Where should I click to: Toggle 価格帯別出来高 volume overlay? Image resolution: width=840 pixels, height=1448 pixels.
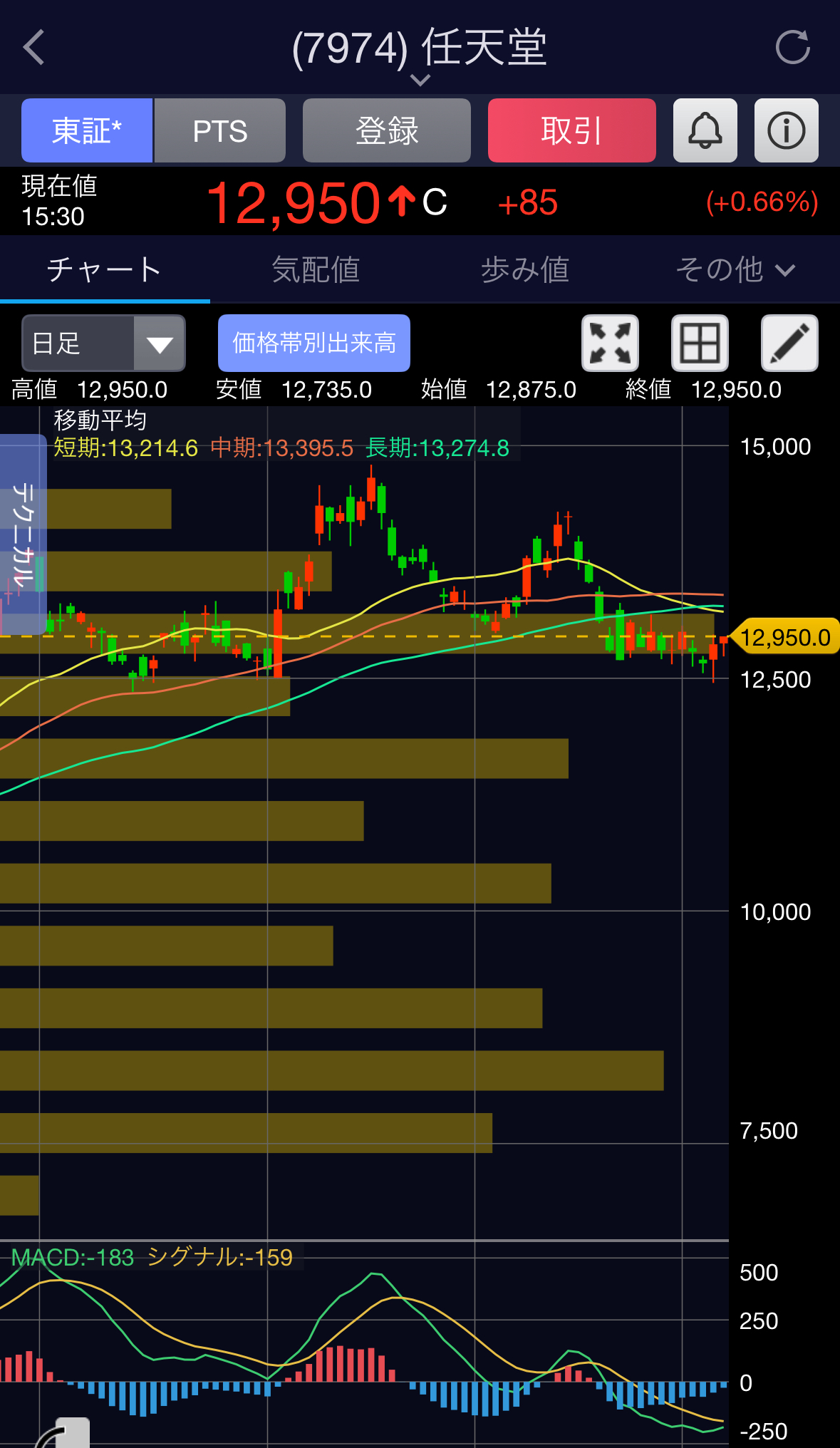(314, 343)
